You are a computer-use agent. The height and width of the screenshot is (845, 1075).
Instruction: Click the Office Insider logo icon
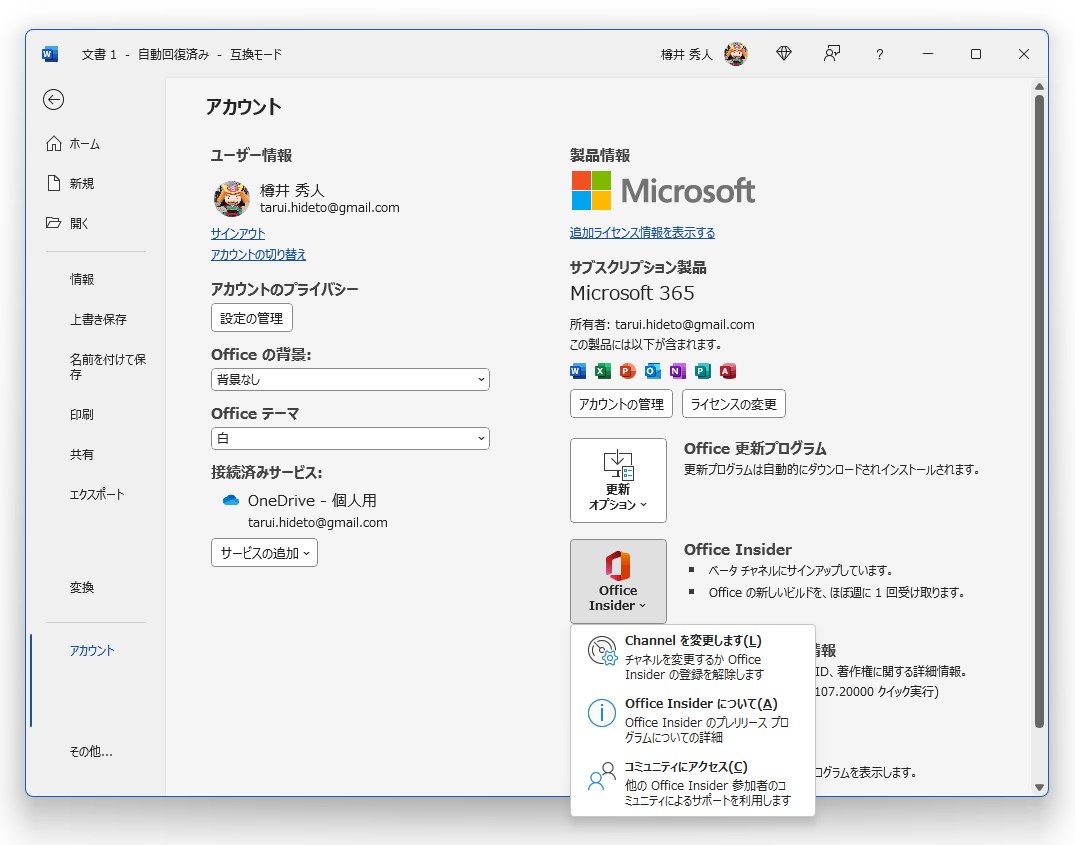(x=618, y=563)
